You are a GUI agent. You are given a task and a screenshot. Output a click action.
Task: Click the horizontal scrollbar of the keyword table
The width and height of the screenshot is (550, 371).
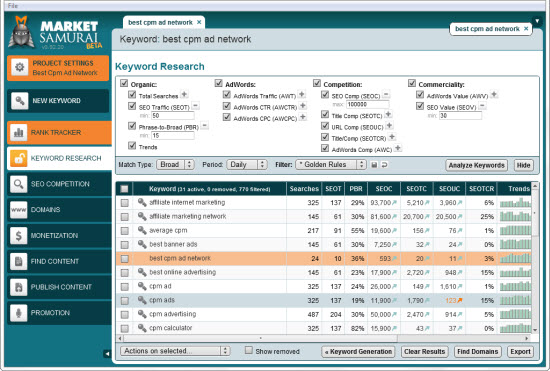[x=260, y=338]
